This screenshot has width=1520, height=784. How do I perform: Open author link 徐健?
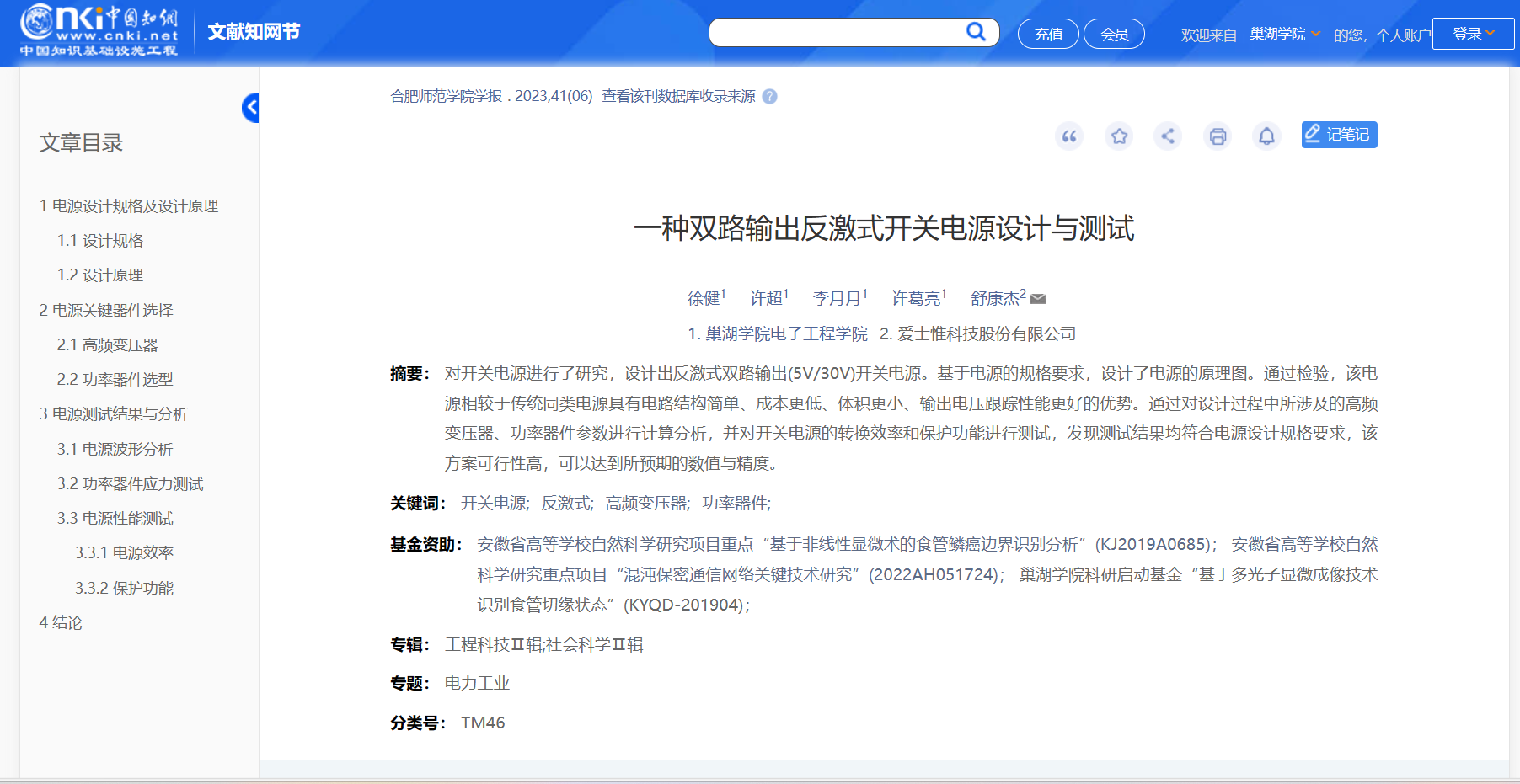click(704, 299)
